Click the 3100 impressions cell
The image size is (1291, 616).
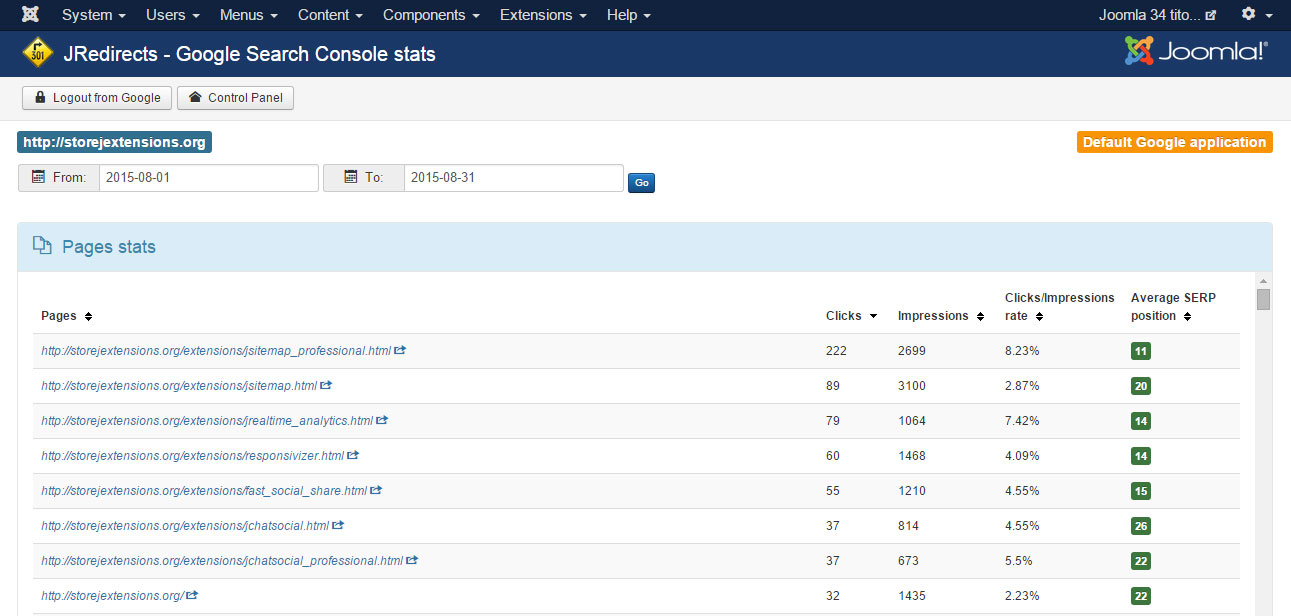pyautogui.click(x=912, y=386)
